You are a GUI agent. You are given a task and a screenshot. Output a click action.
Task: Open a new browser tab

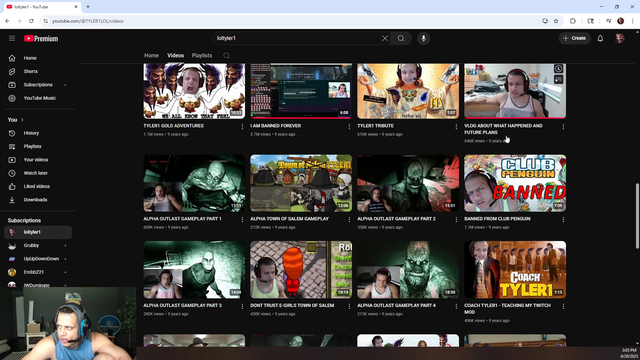point(88,7)
